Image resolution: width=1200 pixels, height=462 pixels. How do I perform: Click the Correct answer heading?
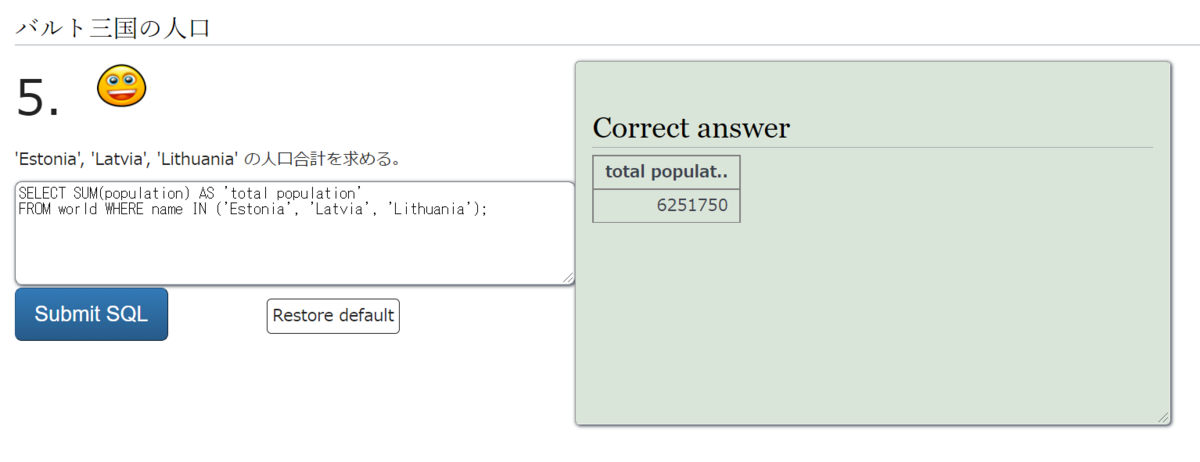(691, 128)
